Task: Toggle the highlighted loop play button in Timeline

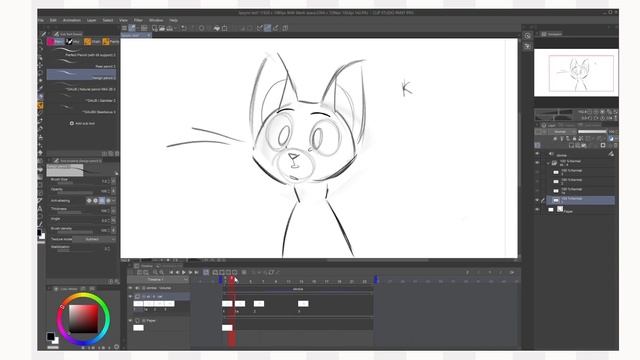Action: pyautogui.click(x=206, y=272)
